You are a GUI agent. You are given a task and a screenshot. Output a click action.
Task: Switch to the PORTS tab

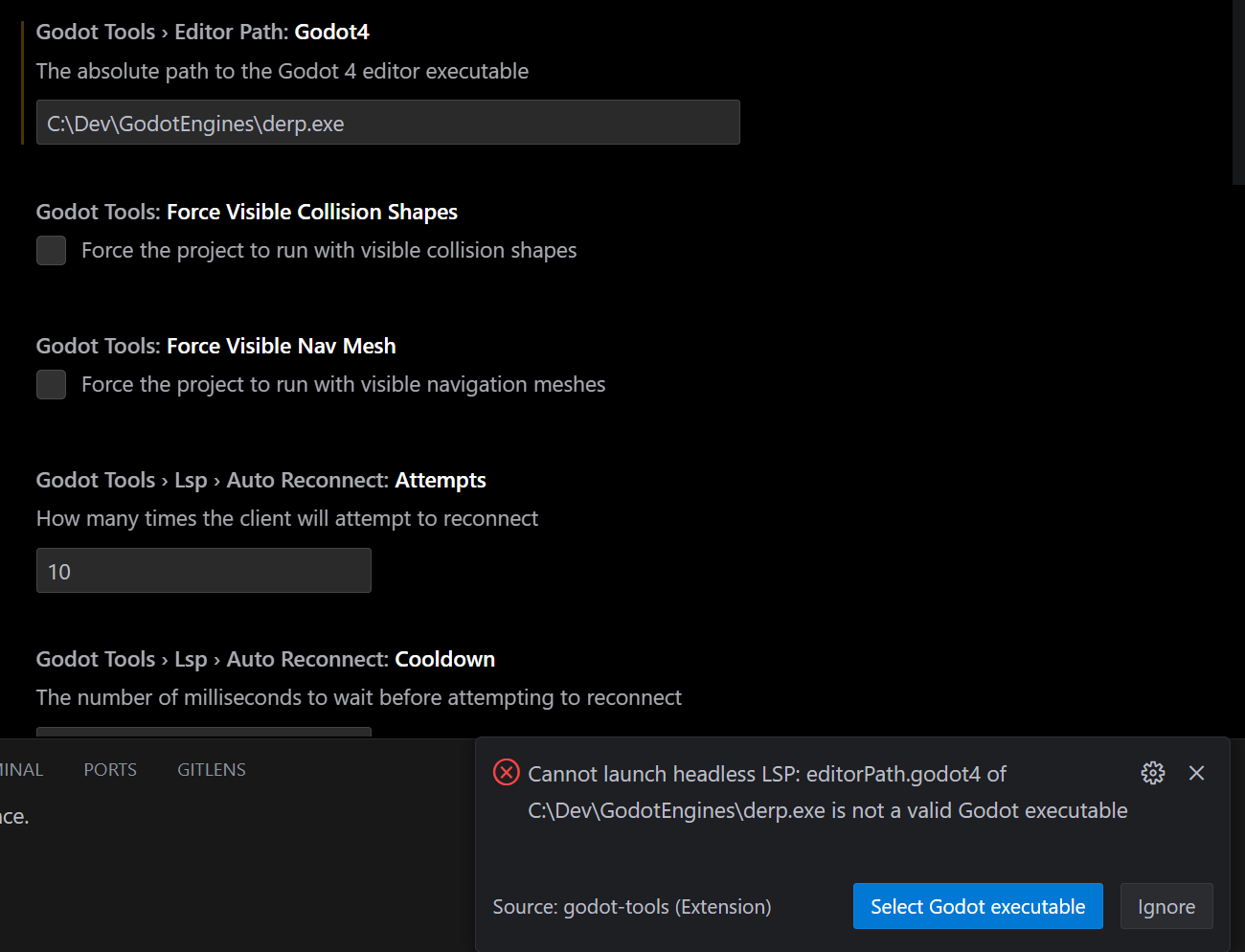point(109,769)
